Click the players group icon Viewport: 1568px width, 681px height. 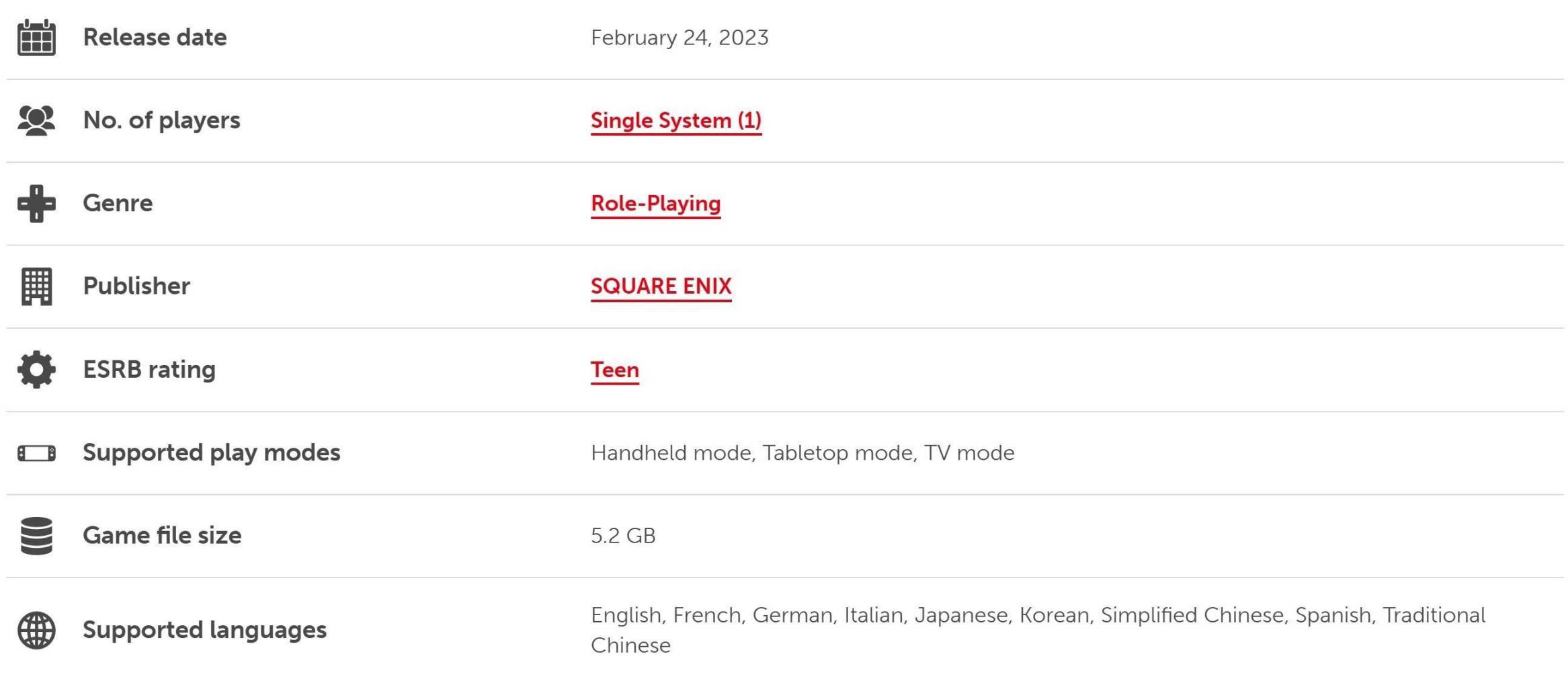coord(36,121)
